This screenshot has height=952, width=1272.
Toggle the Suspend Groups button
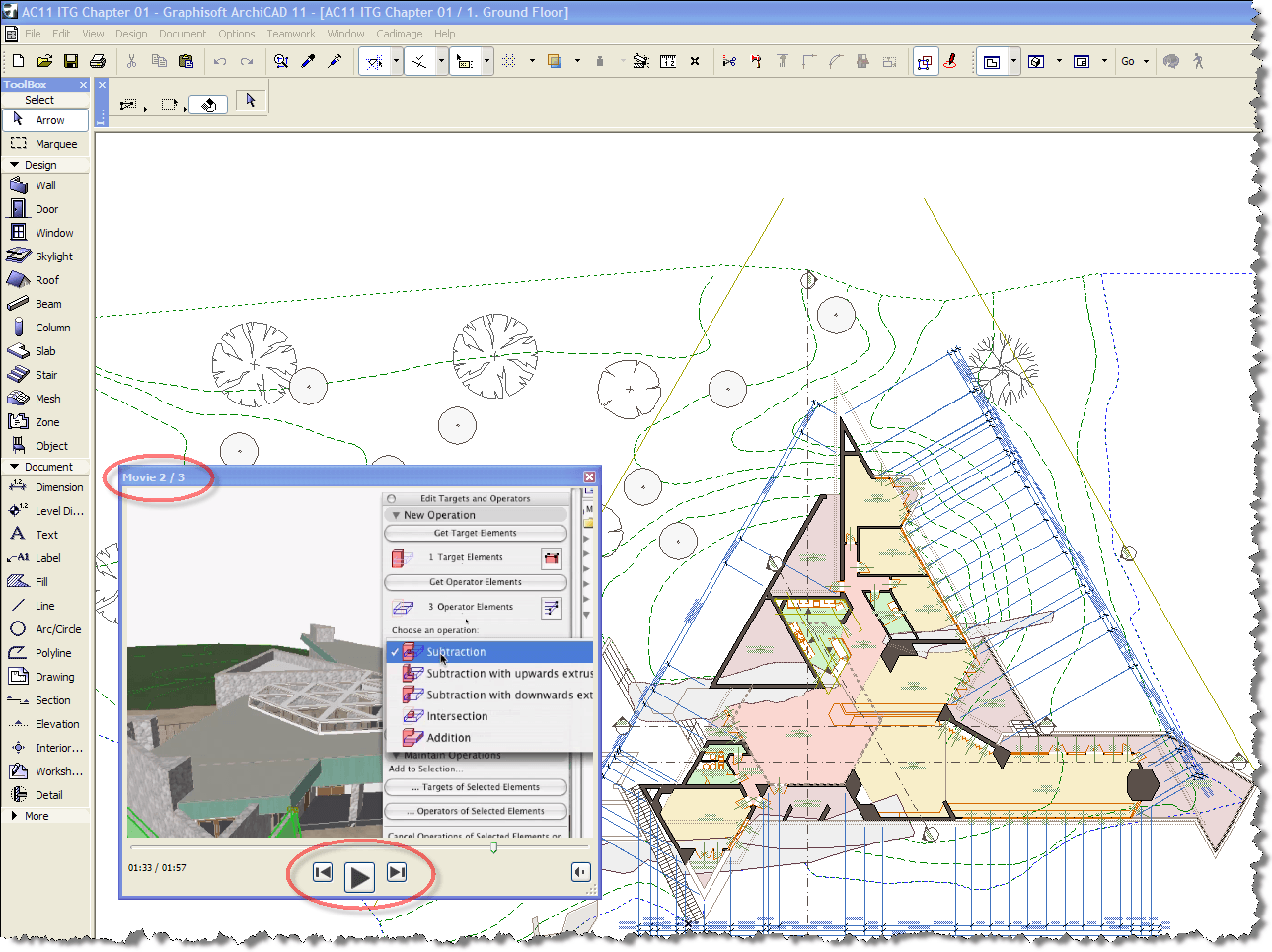[926, 61]
